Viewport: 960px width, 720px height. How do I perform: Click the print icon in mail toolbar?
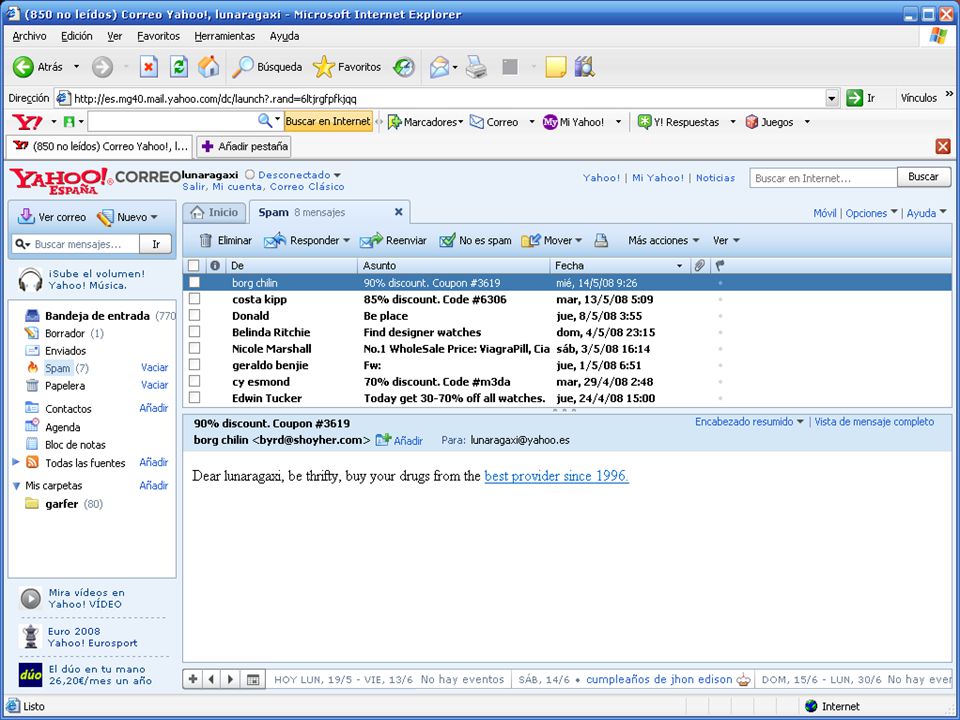601,241
